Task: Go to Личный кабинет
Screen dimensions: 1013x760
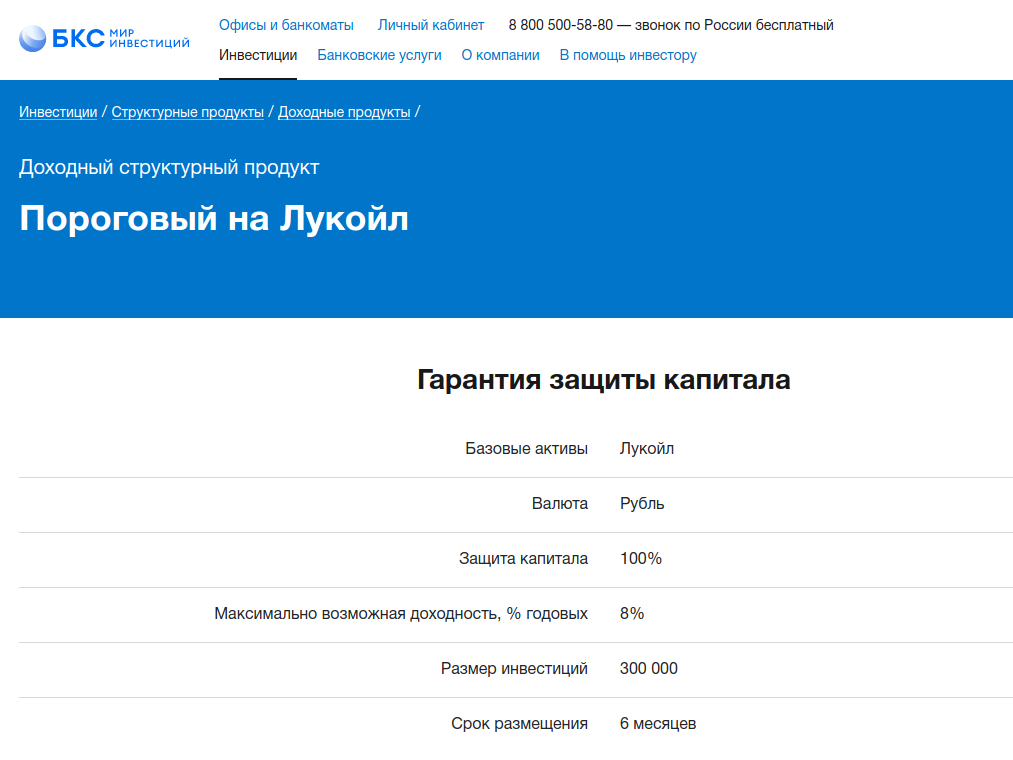Action: 431,25
